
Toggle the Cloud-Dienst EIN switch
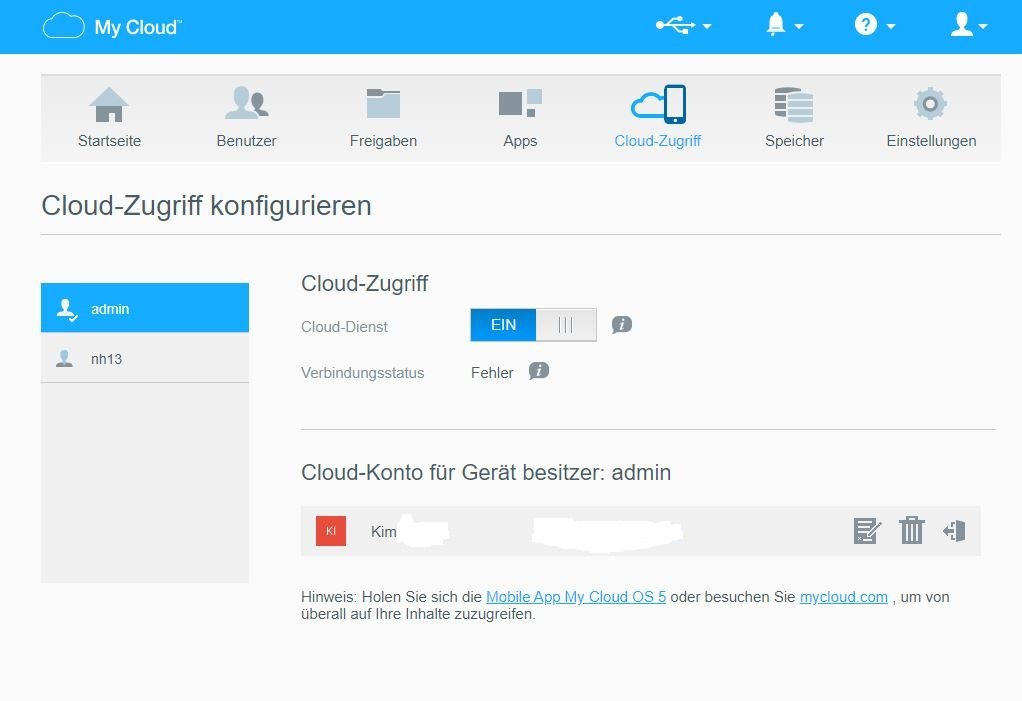tap(533, 324)
